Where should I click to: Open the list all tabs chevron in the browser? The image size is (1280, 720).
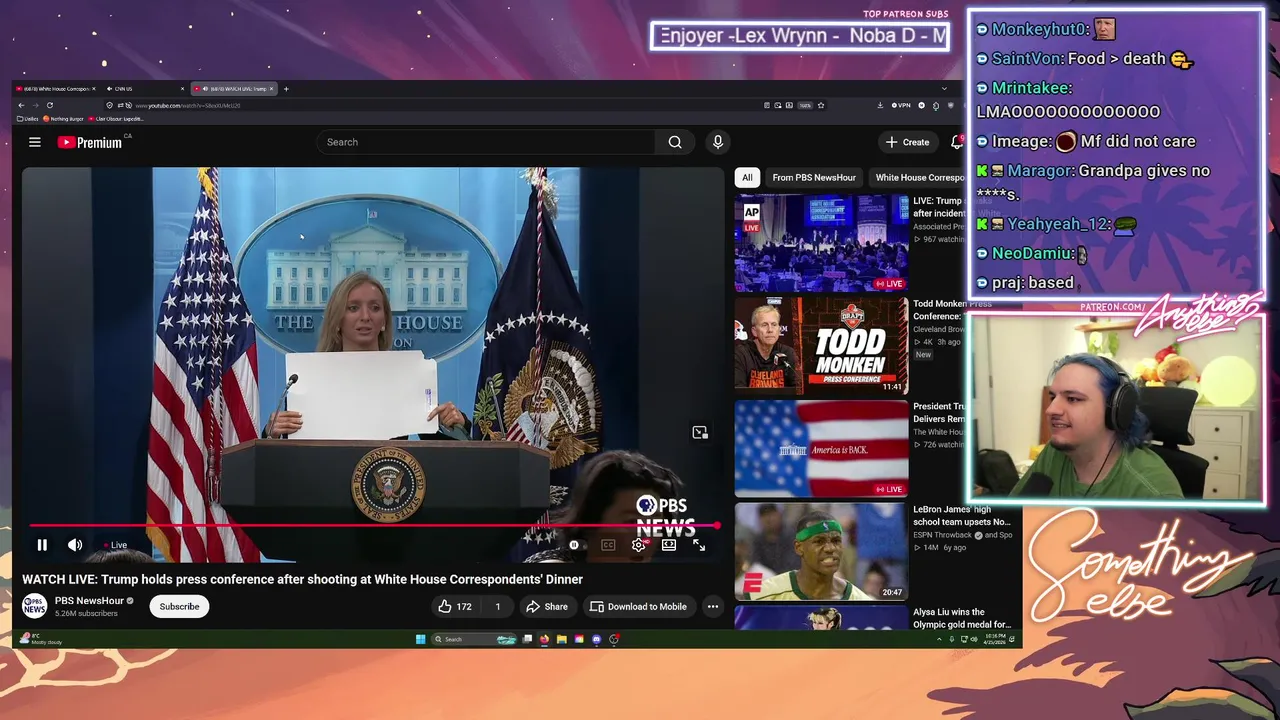944,89
